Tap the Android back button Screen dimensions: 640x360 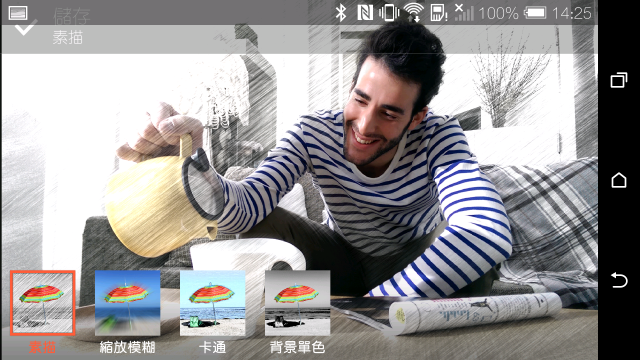619,280
